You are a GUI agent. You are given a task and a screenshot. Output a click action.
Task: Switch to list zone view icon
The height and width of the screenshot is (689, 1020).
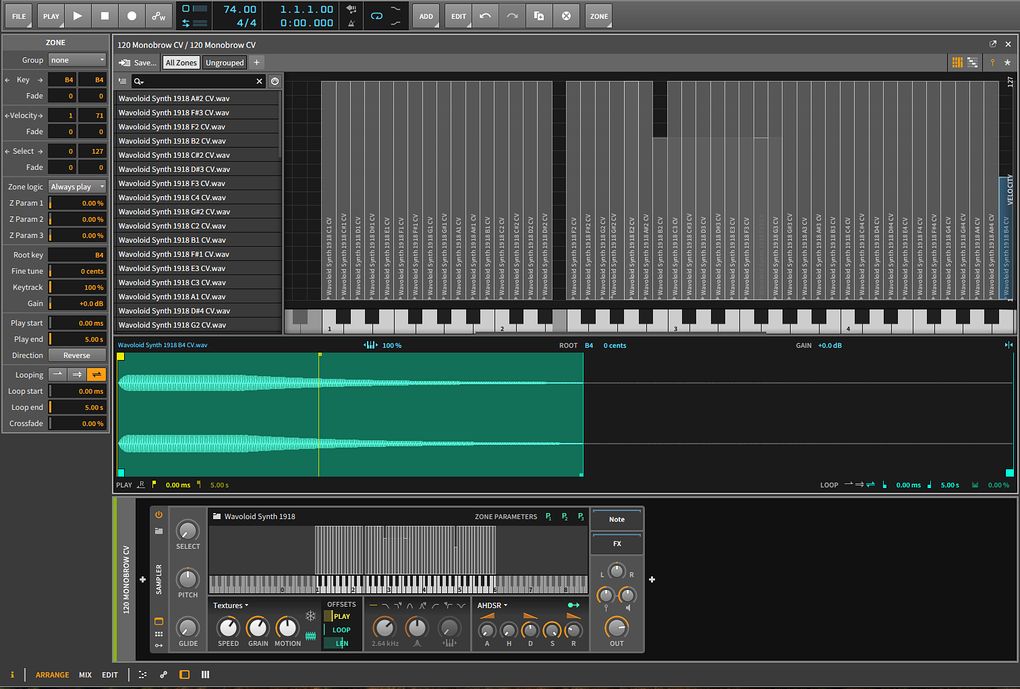(x=973, y=62)
